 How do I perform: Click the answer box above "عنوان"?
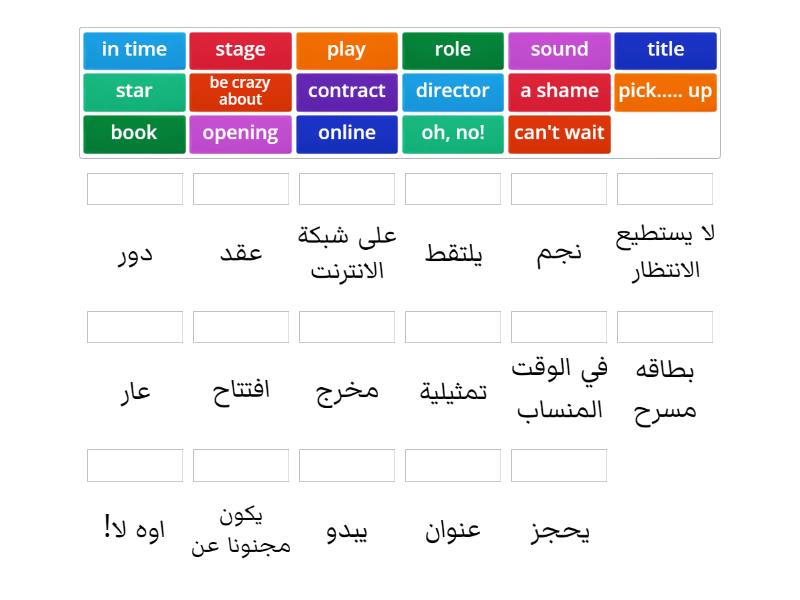(x=453, y=465)
